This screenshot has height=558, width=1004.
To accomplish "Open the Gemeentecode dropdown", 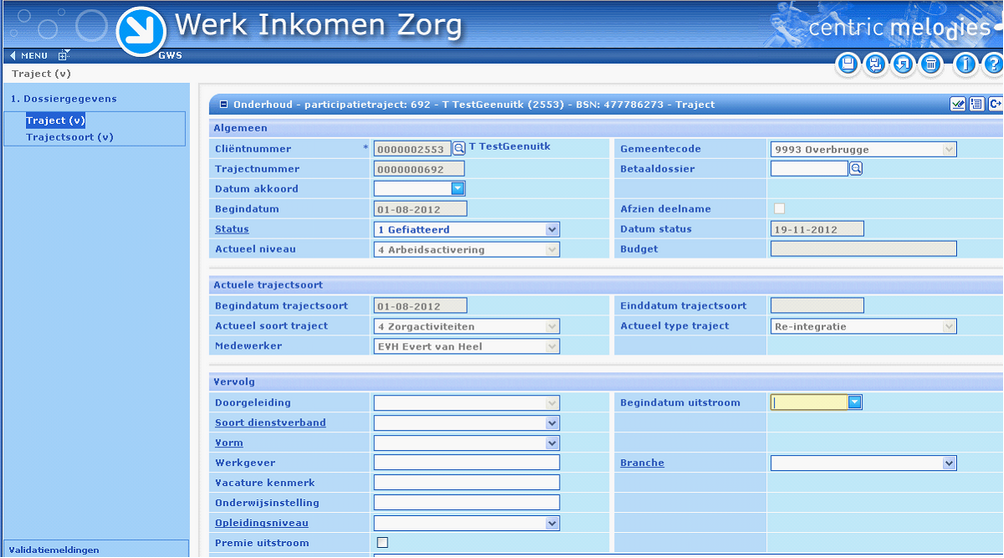I will [x=949, y=149].
